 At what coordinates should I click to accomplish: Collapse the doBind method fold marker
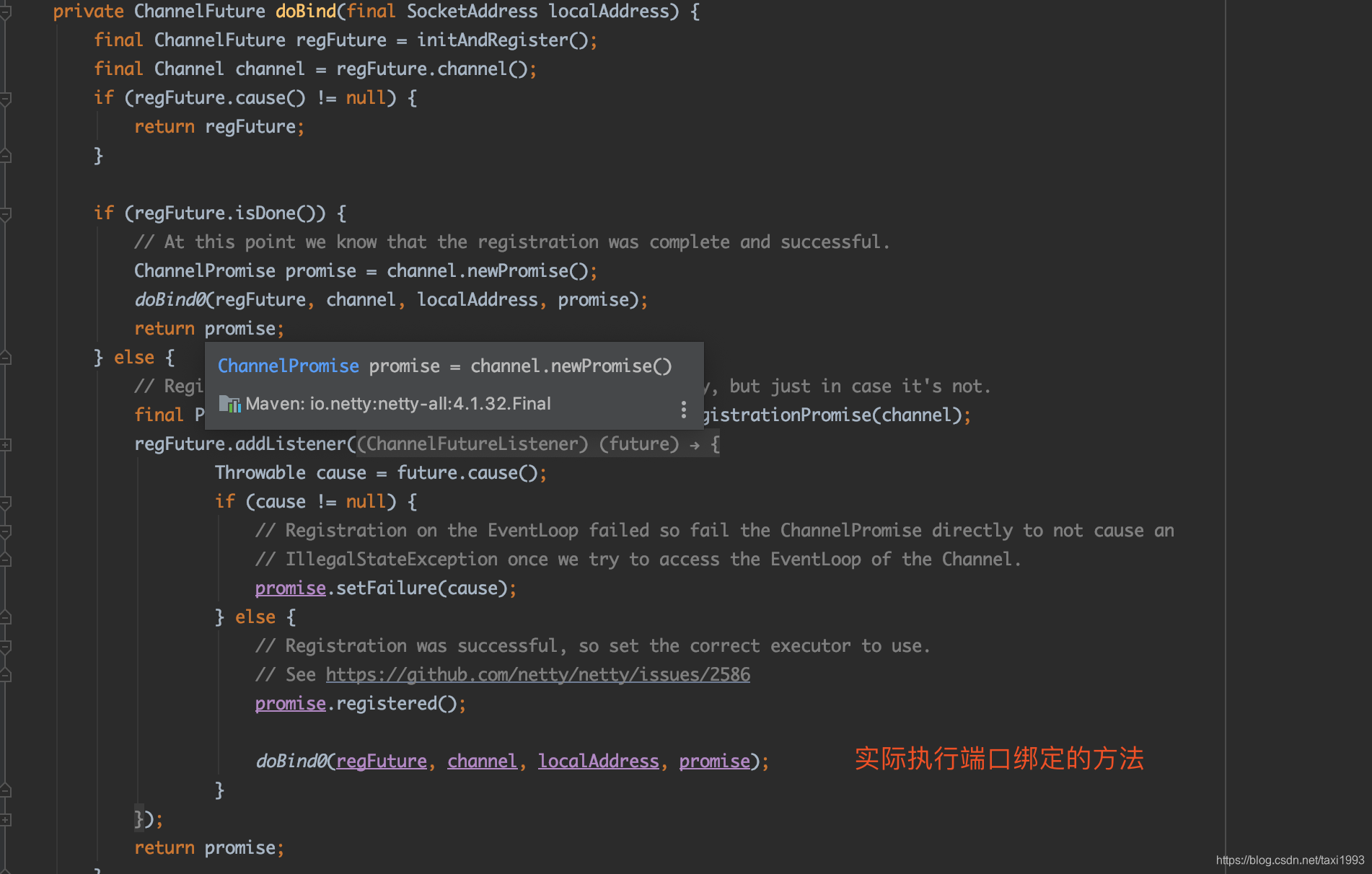coord(5,12)
